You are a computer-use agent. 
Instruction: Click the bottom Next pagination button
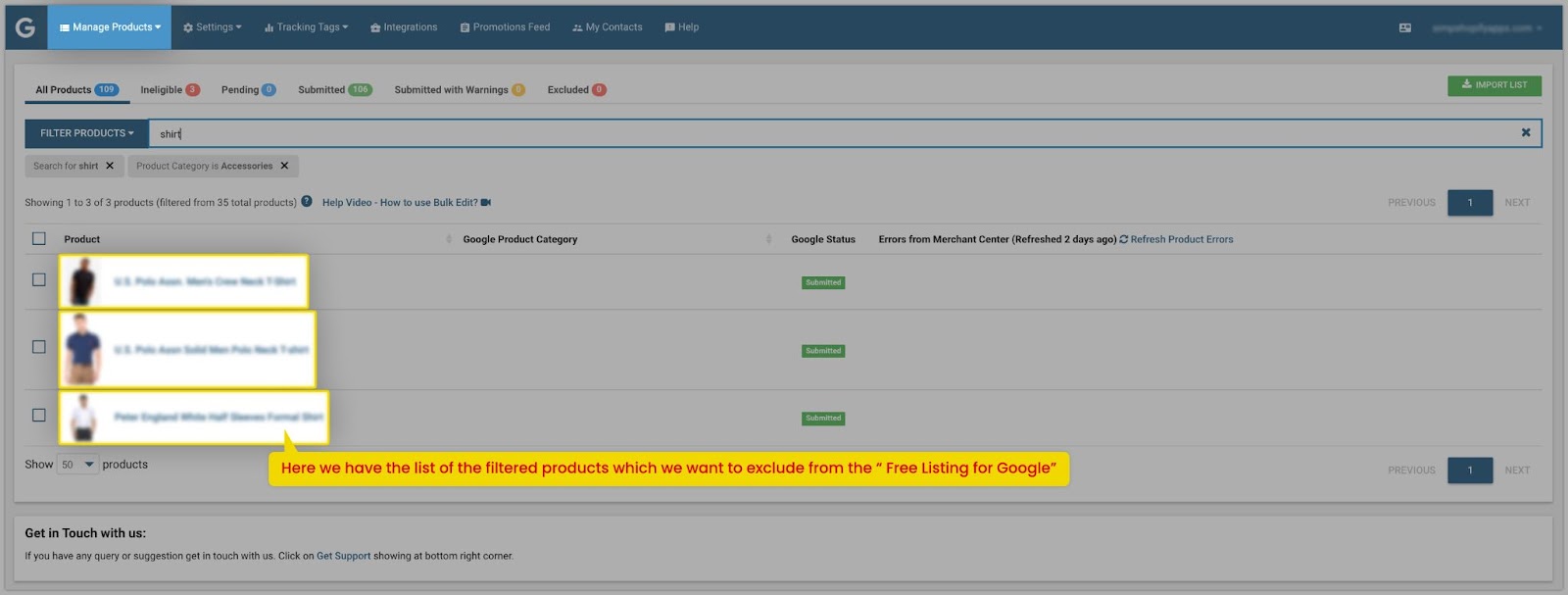(x=1517, y=471)
